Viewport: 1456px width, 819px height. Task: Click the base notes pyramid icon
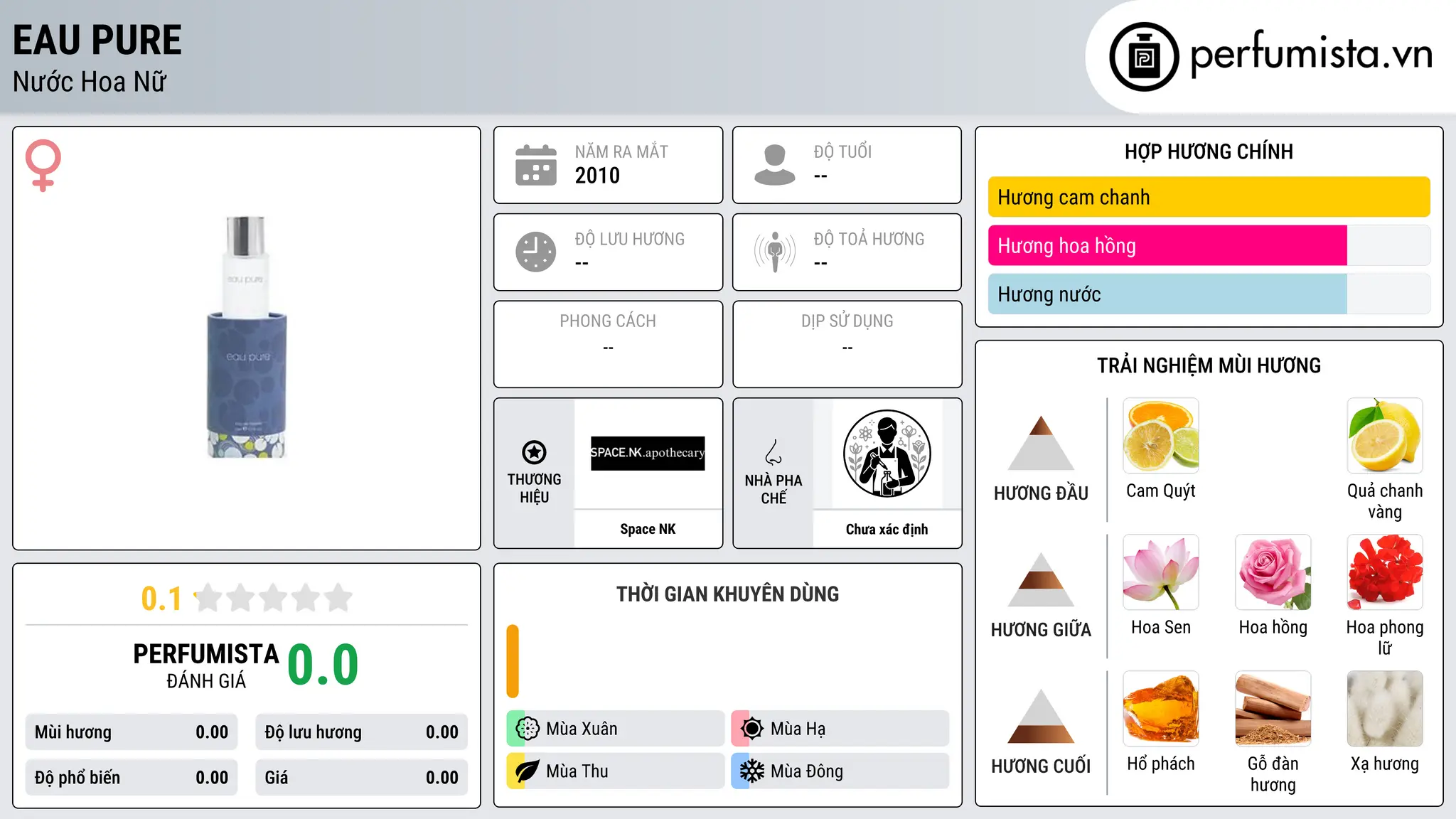[1041, 716]
